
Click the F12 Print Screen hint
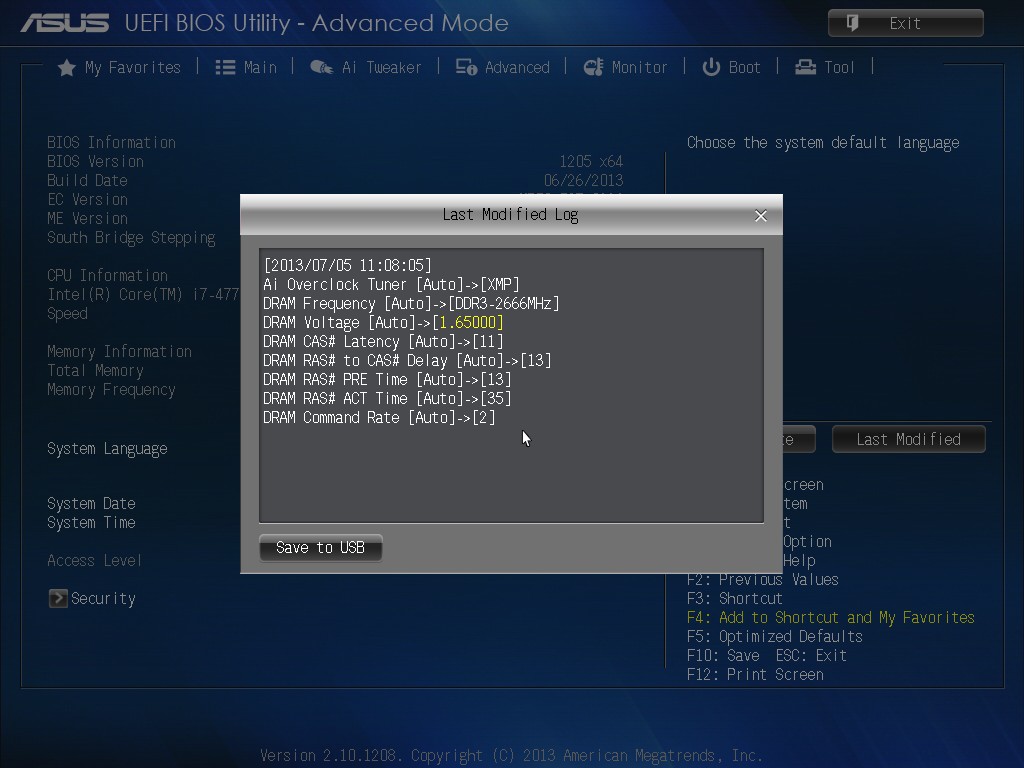(x=755, y=675)
